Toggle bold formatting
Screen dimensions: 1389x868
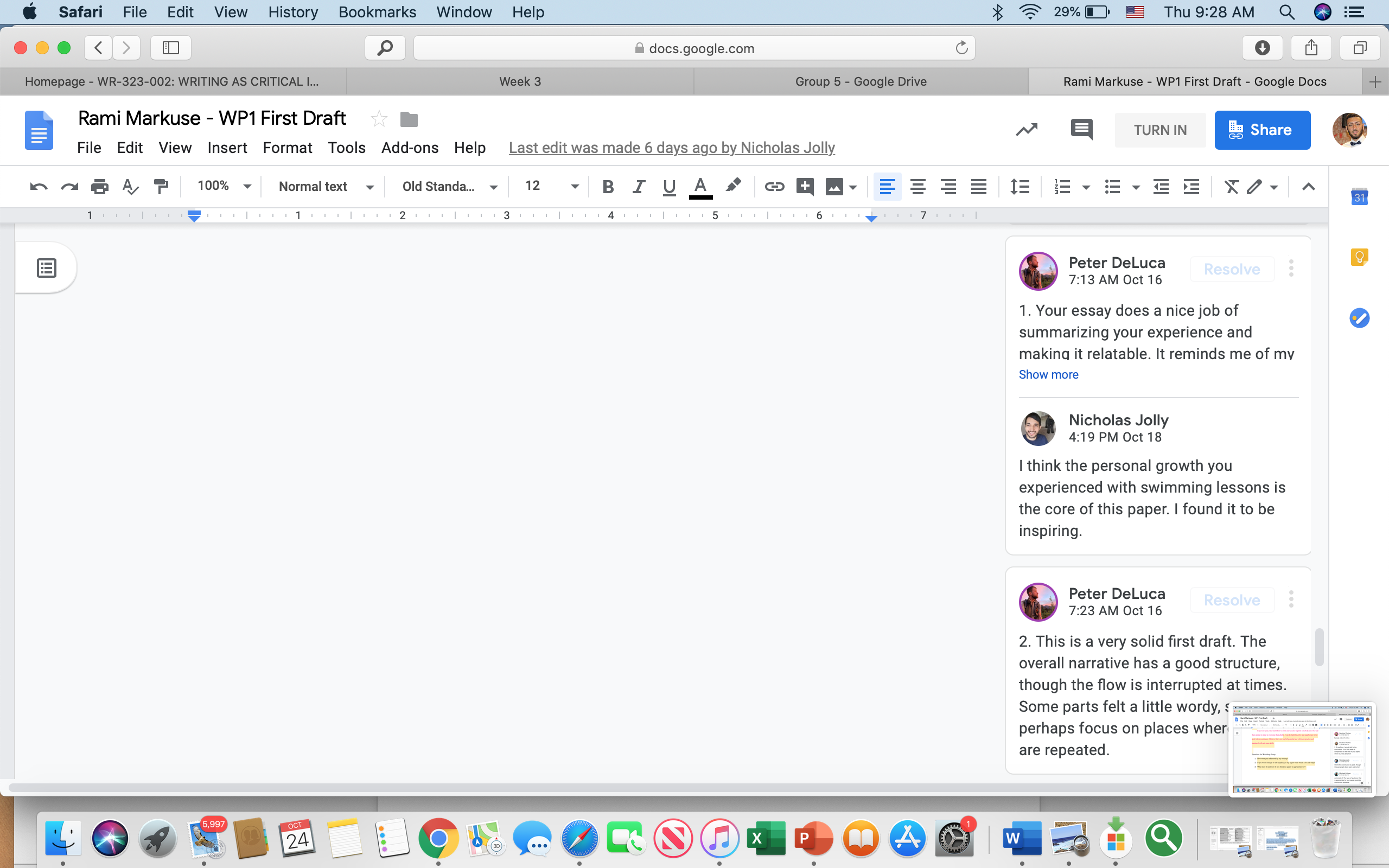coord(608,187)
